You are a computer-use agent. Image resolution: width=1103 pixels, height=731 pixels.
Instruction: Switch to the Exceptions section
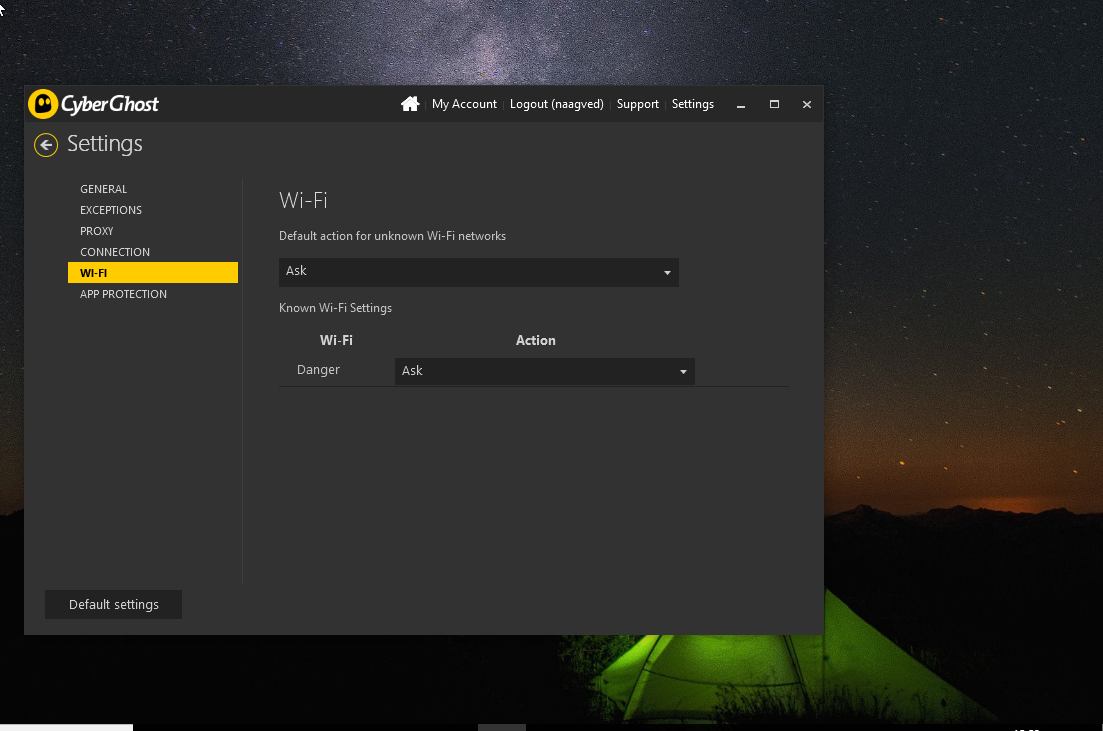click(153, 210)
